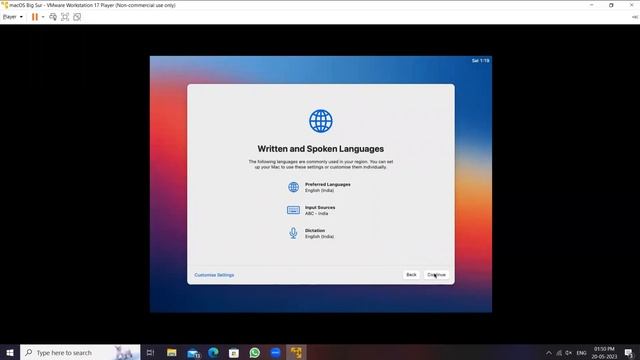Click Preferred Languages English (India) text
This screenshot has width=640, height=360.
click(x=327, y=187)
